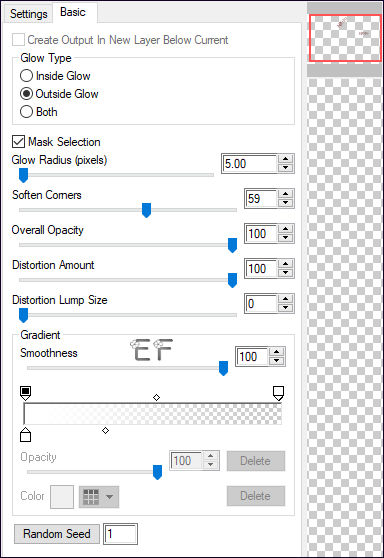Click the lower gradient midpoint diamond
This screenshot has height=558, width=384.
coord(105,431)
